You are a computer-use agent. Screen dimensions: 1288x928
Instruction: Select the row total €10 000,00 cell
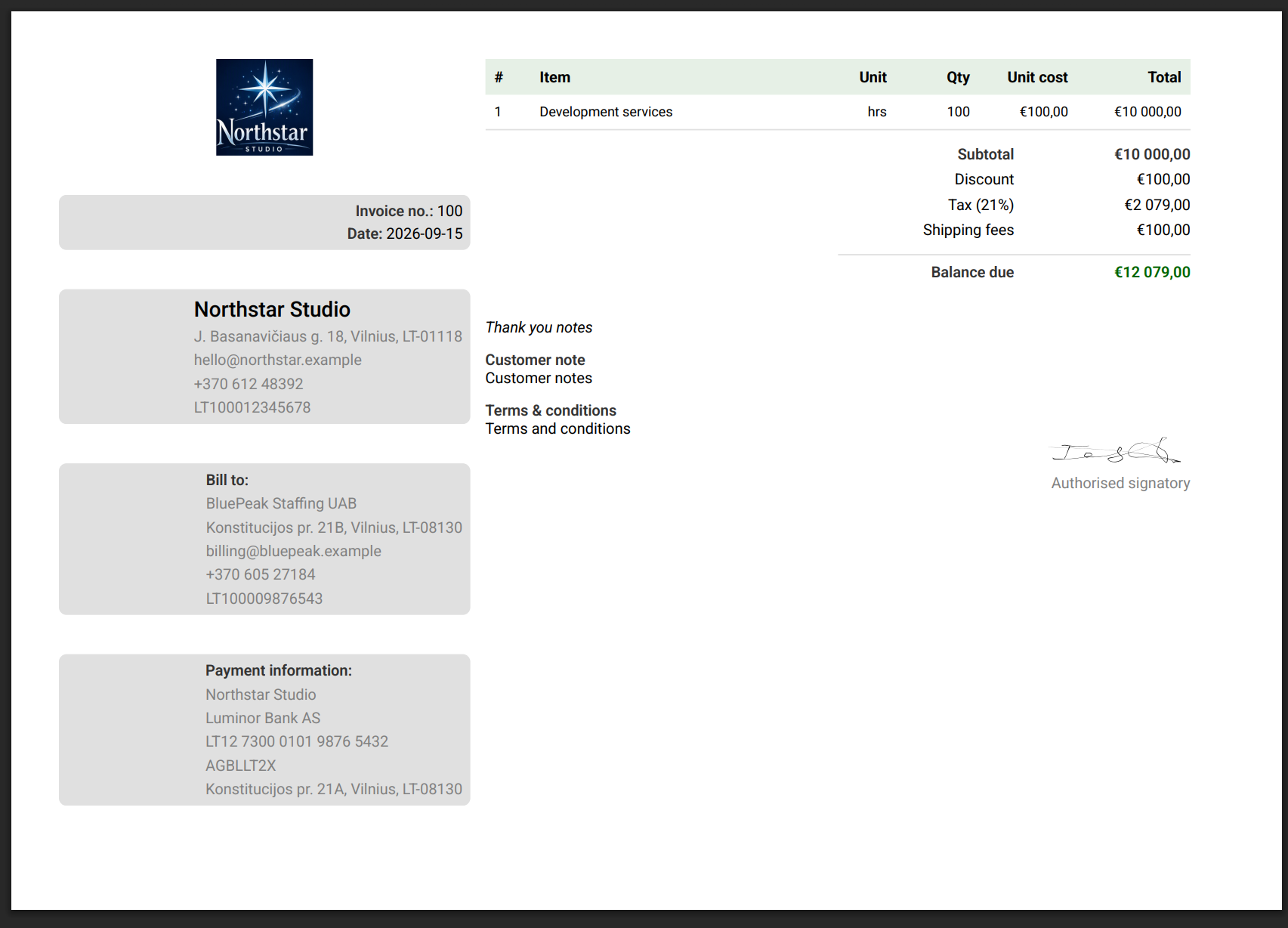[x=1147, y=112]
